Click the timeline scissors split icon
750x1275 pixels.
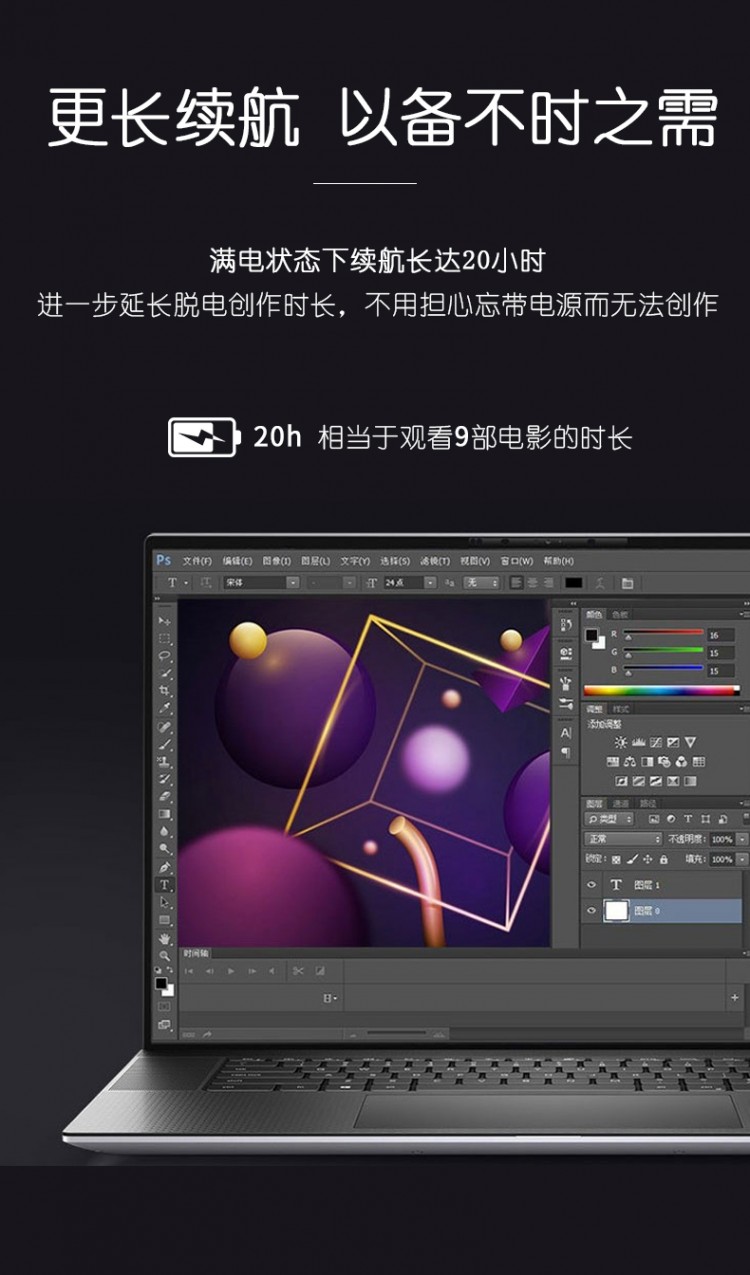point(298,971)
